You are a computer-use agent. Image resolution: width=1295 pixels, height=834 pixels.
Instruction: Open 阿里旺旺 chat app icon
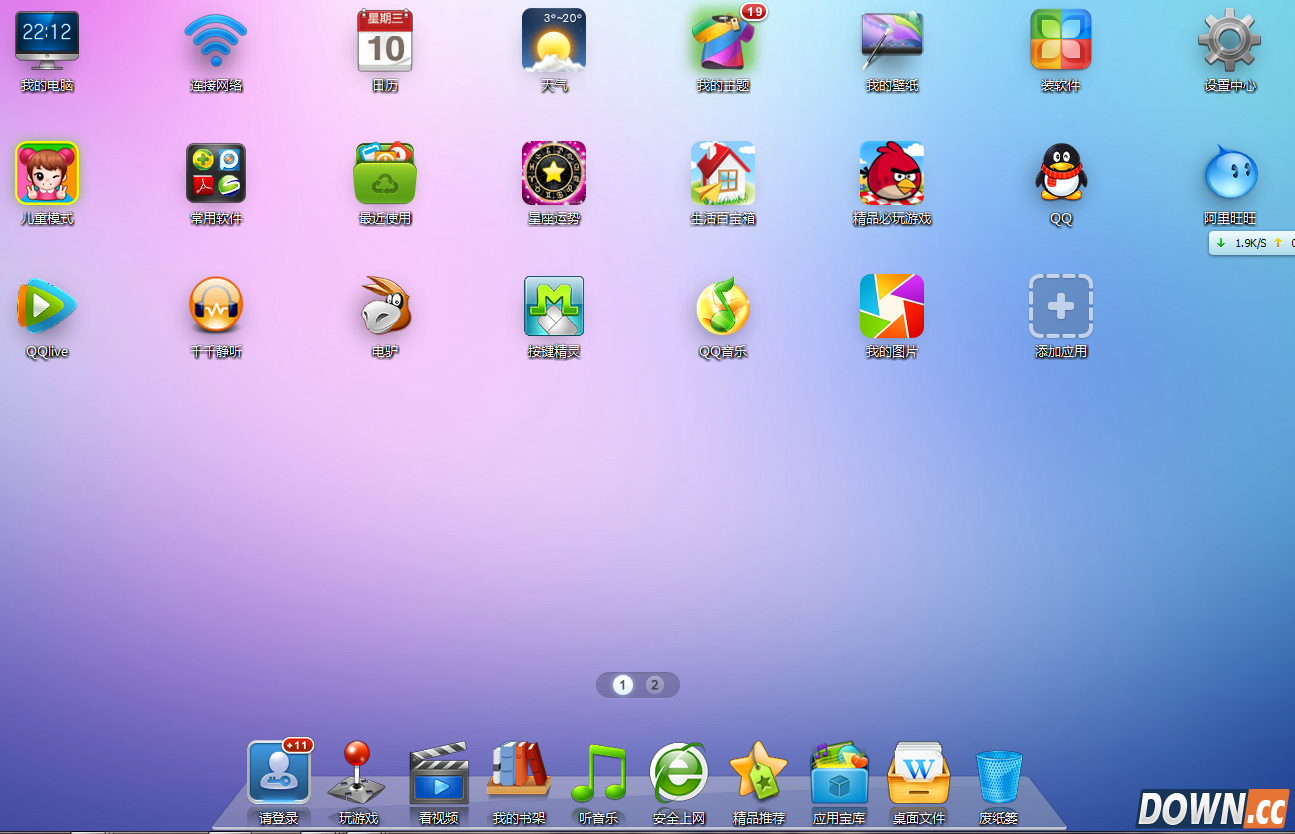[x=1229, y=173]
